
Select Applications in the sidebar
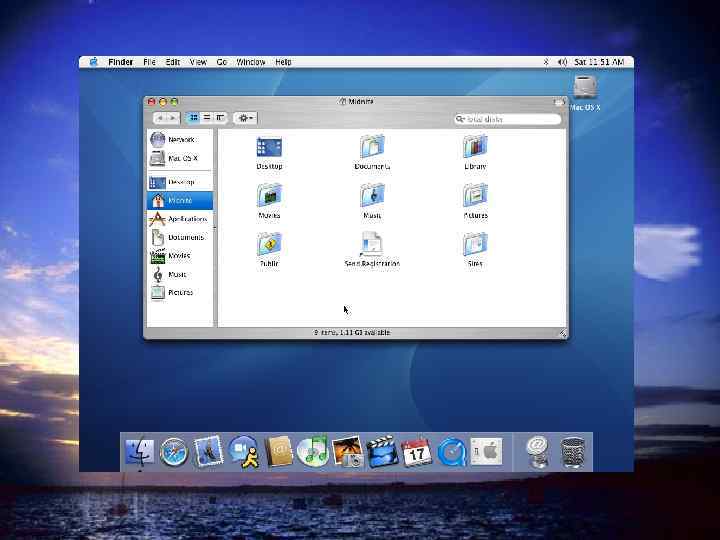[x=180, y=219]
